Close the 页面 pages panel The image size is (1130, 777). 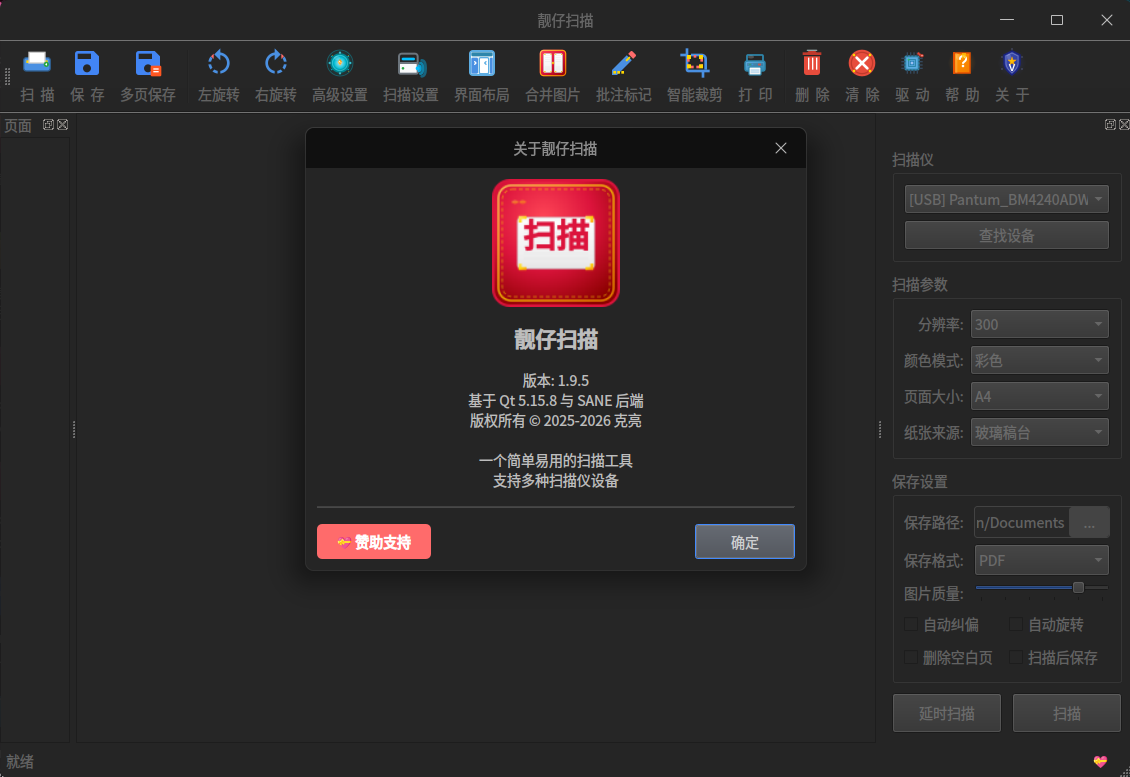click(x=63, y=125)
